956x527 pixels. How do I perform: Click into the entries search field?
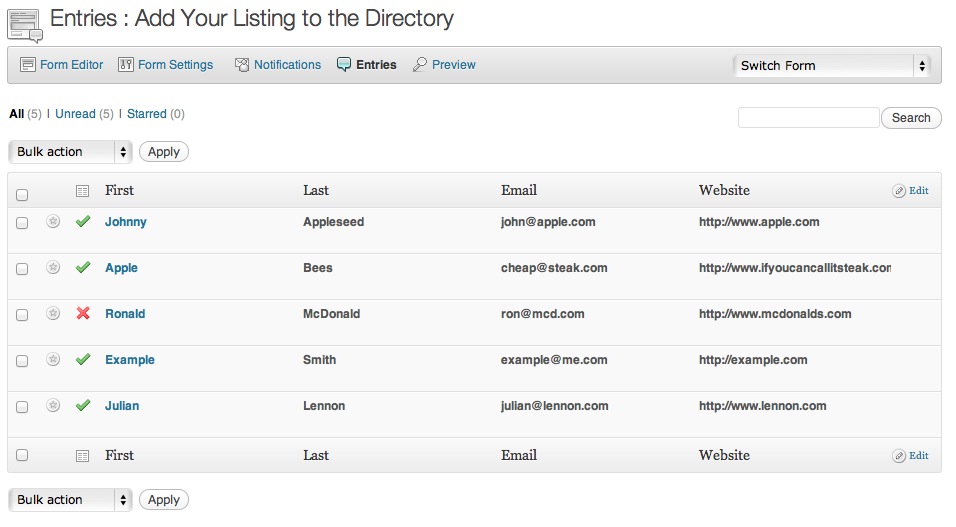tap(808, 118)
